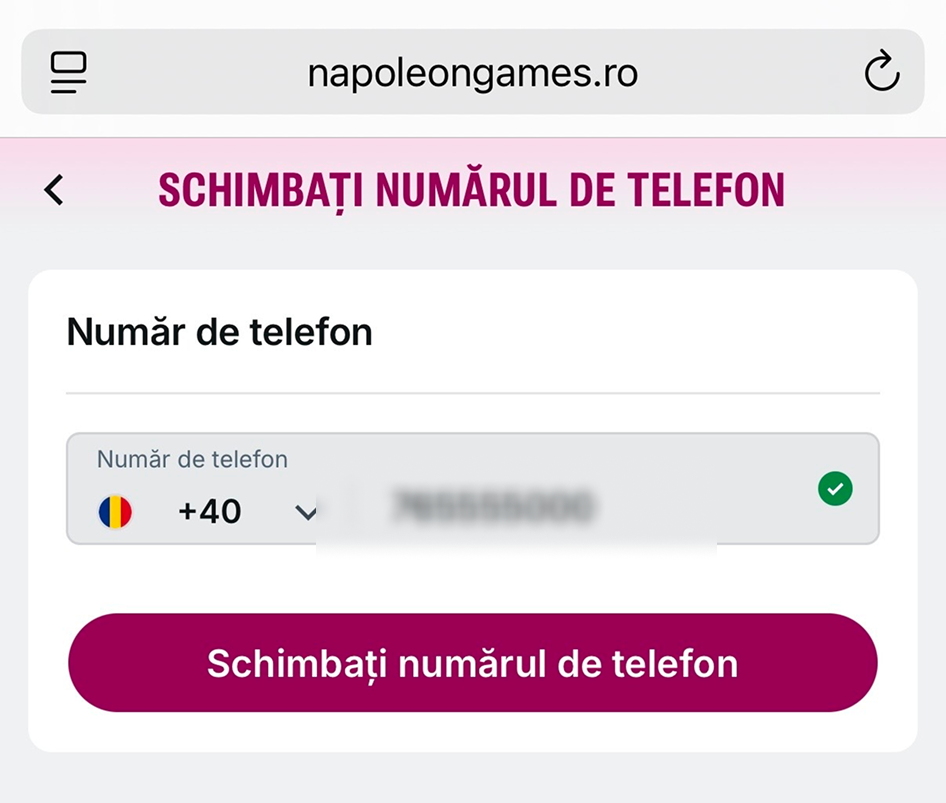Click the blurred phone number field
Screen dimensions: 946x803
[x=493, y=506]
